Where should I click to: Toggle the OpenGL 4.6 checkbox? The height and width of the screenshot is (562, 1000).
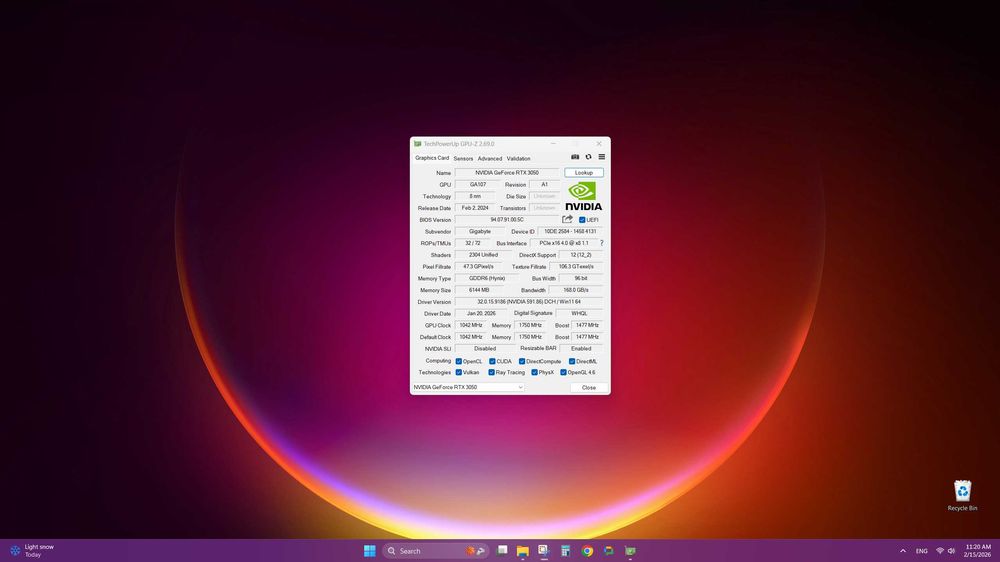pyautogui.click(x=563, y=373)
